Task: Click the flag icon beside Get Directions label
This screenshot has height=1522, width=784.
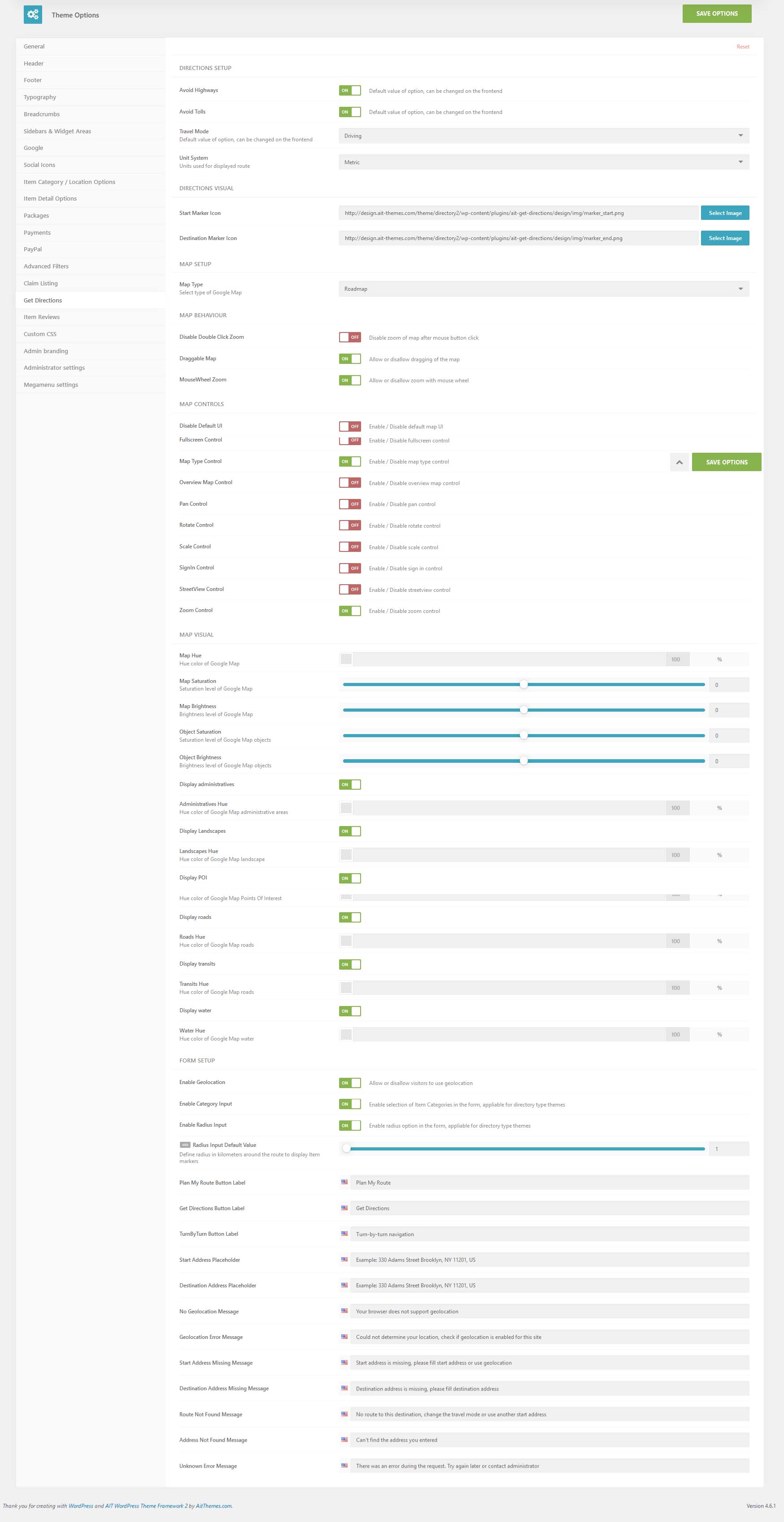Action: [344, 1207]
